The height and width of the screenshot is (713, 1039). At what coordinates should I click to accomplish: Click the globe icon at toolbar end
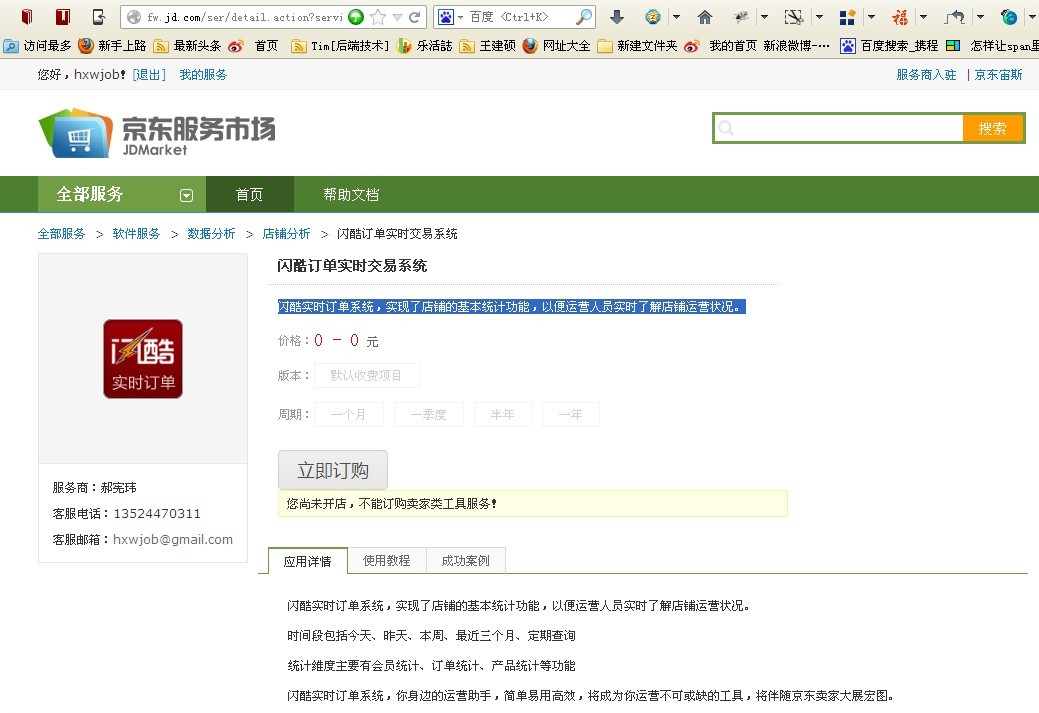click(1009, 17)
